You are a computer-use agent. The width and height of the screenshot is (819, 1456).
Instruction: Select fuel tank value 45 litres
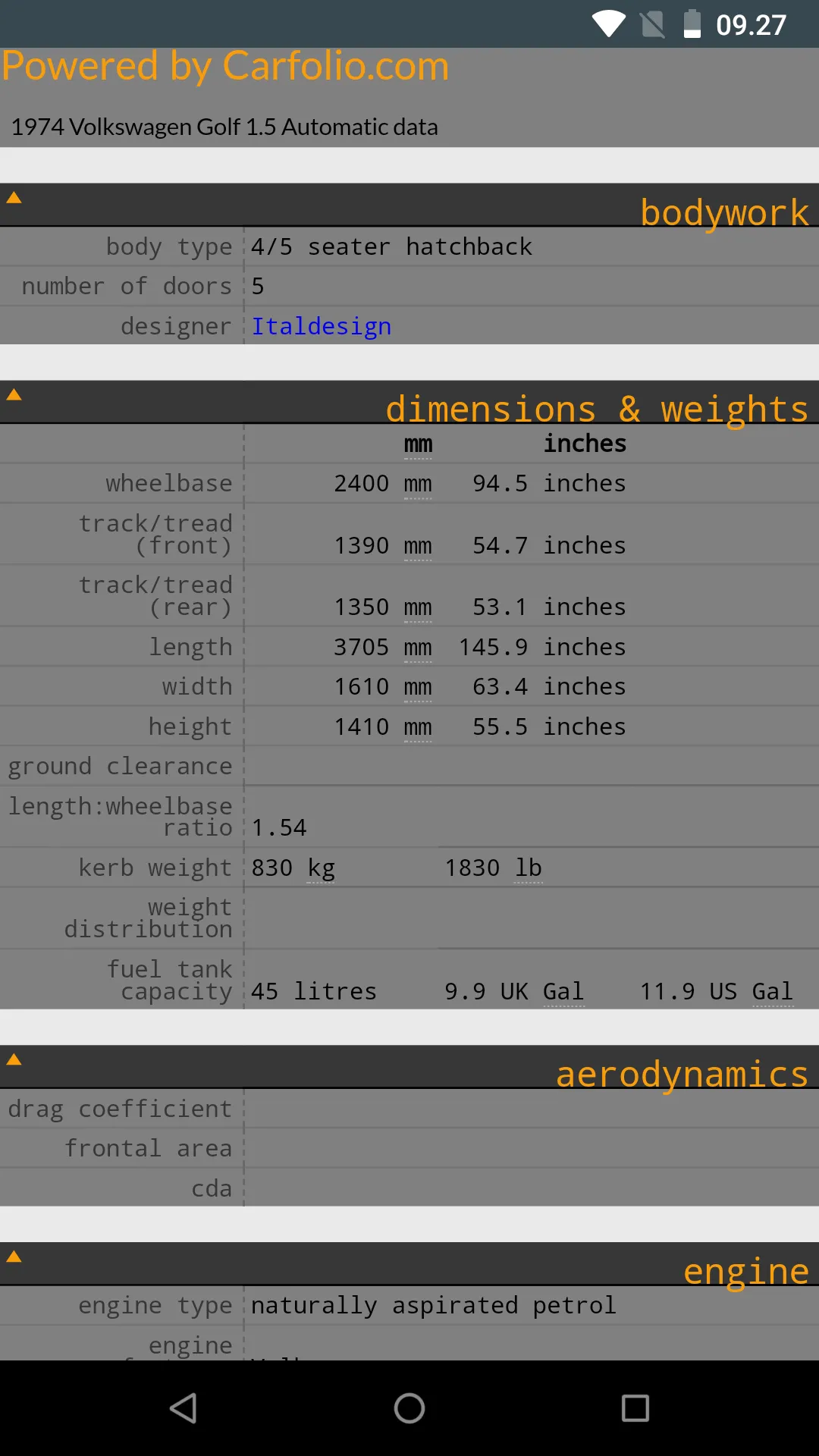point(314,992)
